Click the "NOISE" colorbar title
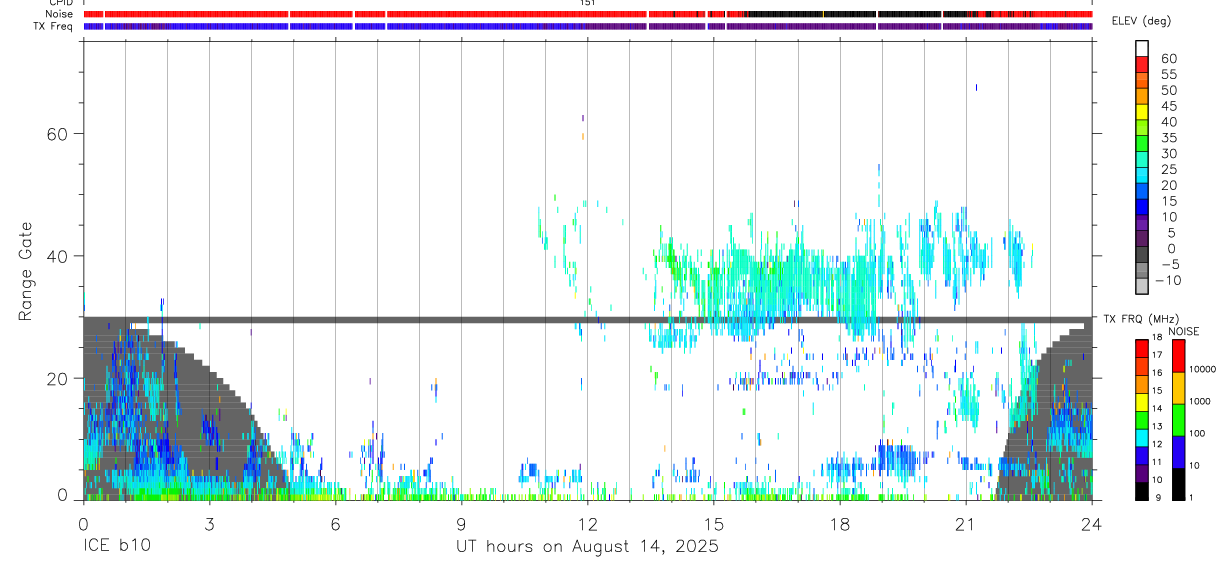1228x567 pixels. coord(1182,331)
